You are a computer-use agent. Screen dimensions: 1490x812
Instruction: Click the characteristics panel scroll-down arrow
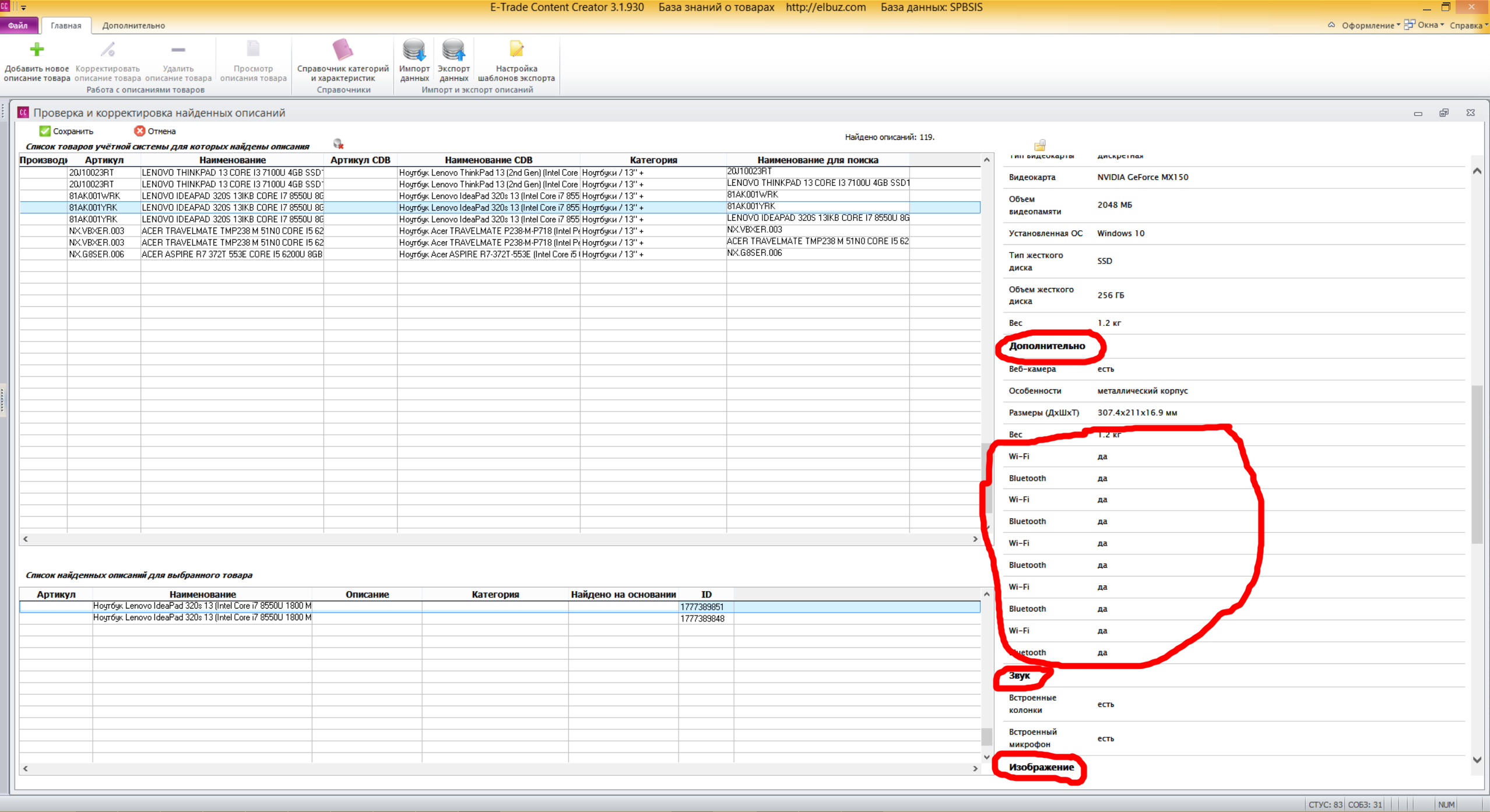pos(1477,760)
